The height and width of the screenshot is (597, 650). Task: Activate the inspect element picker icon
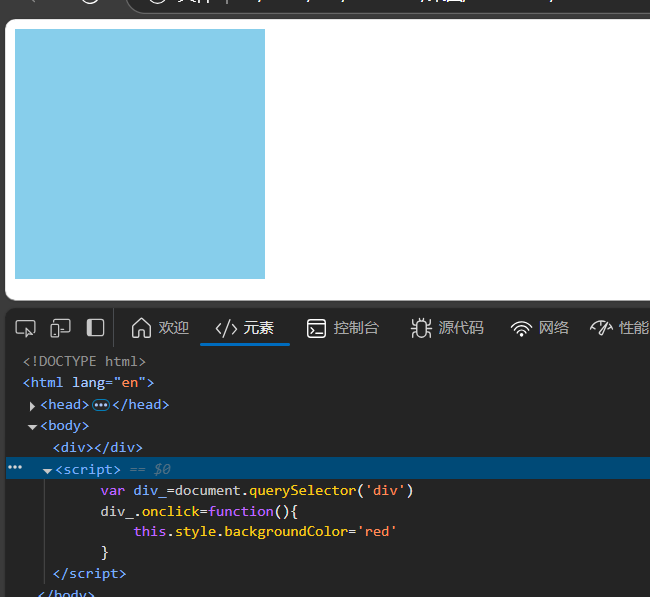[25, 328]
